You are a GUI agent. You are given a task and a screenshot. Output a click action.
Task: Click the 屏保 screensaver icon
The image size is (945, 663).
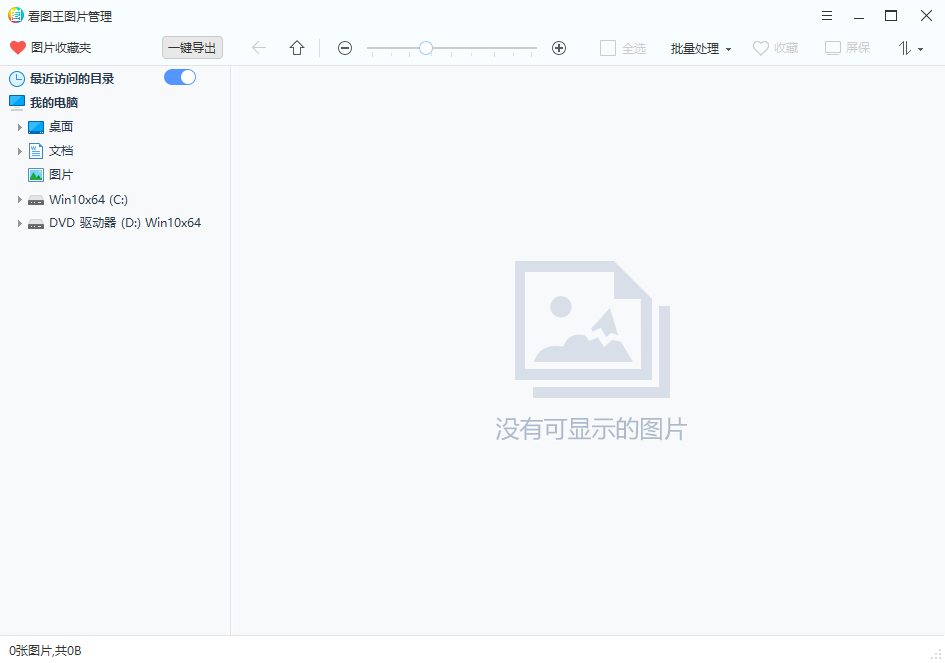[x=832, y=47]
